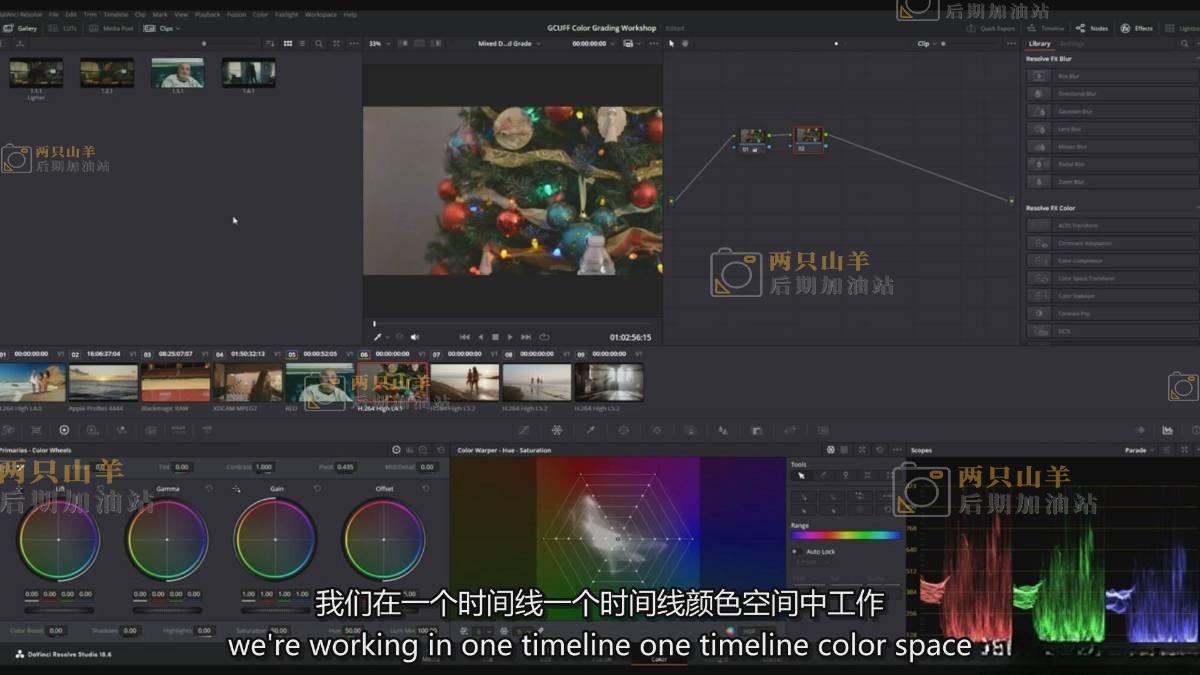Viewport: 1200px width, 675px height.
Task: Open the Color Warper palette icon
Action: point(557,430)
